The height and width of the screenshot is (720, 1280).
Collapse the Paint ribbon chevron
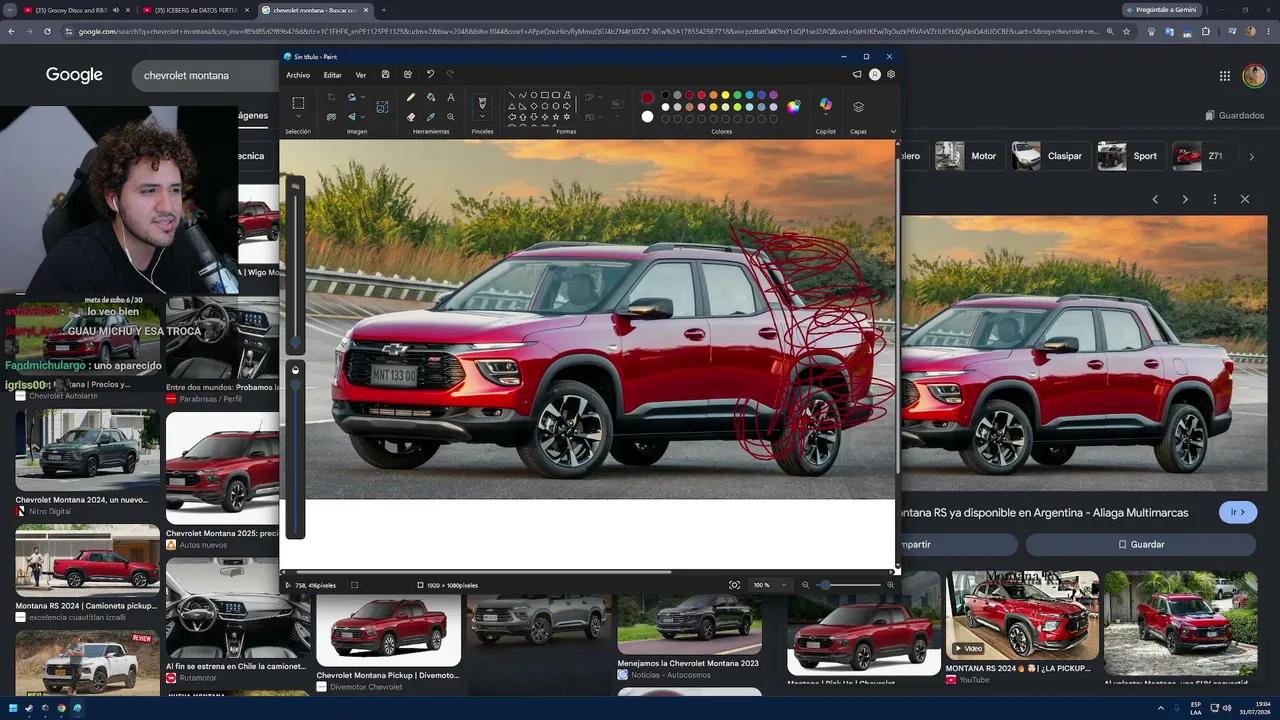pos(893,131)
